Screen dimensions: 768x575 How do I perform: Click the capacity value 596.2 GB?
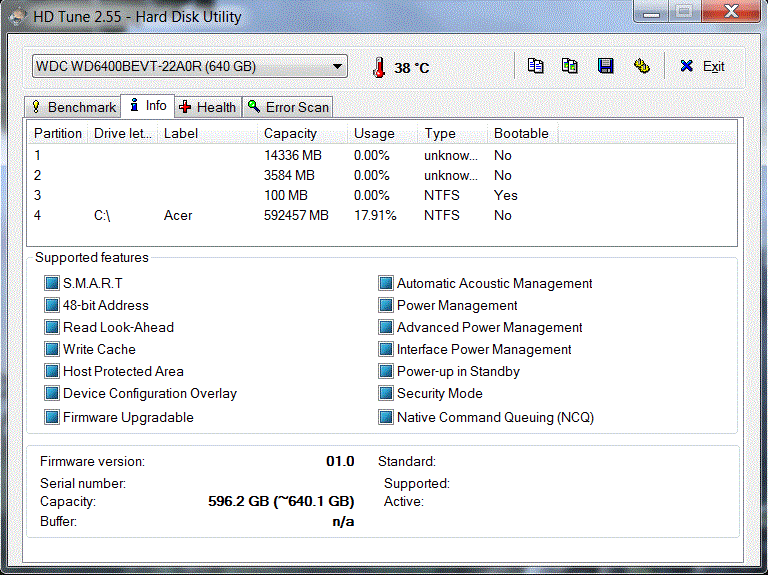pyautogui.click(x=281, y=502)
